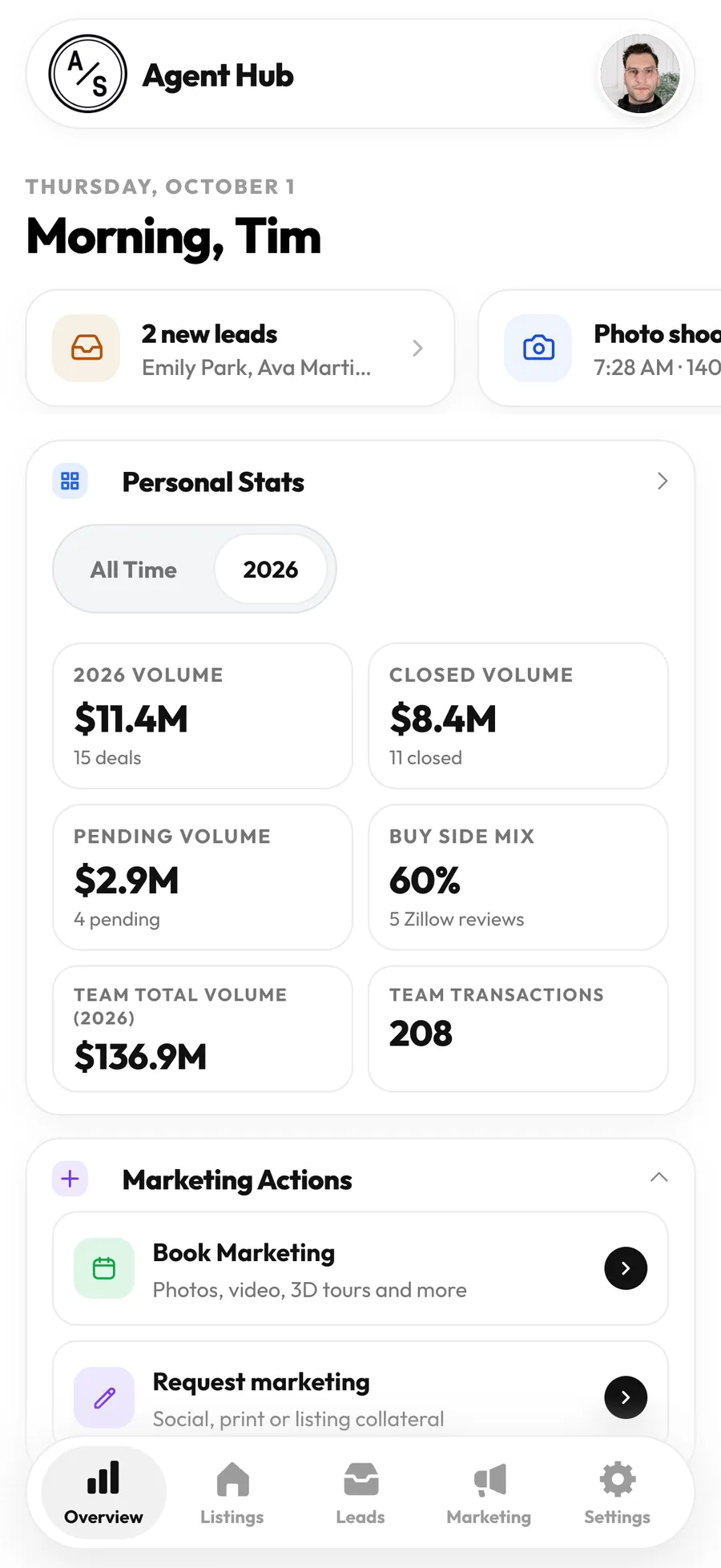Open the 2 new leads card chevron
The height and width of the screenshot is (1568, 721).
click(x=417, y=348)
